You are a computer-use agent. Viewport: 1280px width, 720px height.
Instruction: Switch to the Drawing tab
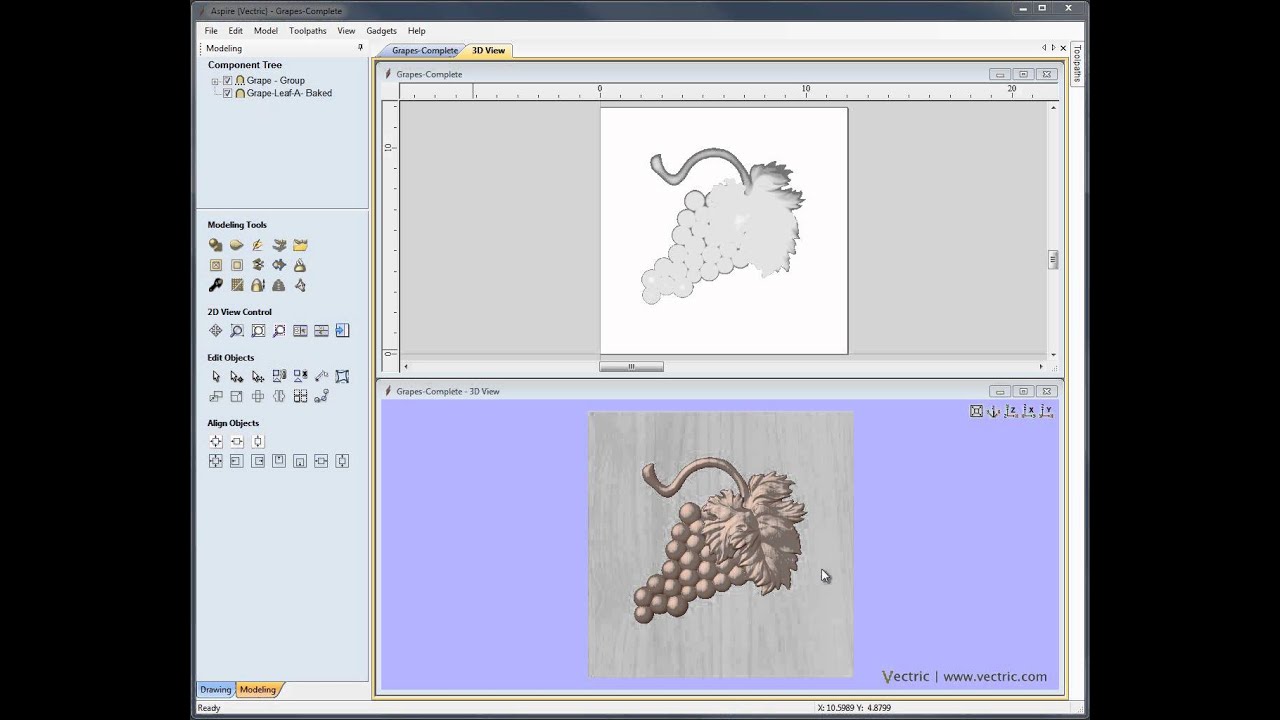[215, 689]
